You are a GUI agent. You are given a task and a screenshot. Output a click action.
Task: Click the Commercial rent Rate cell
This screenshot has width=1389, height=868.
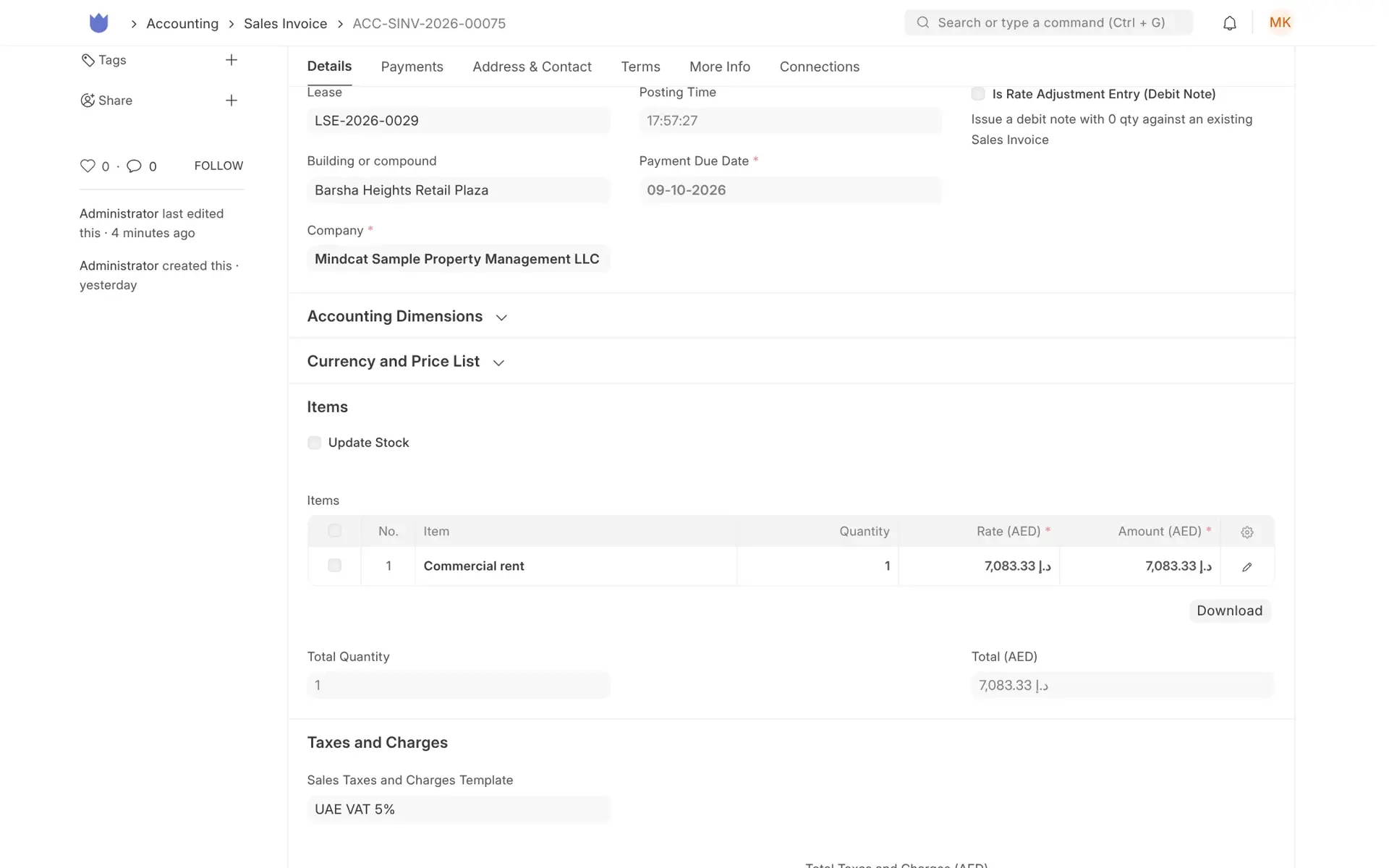click(979, 566)
